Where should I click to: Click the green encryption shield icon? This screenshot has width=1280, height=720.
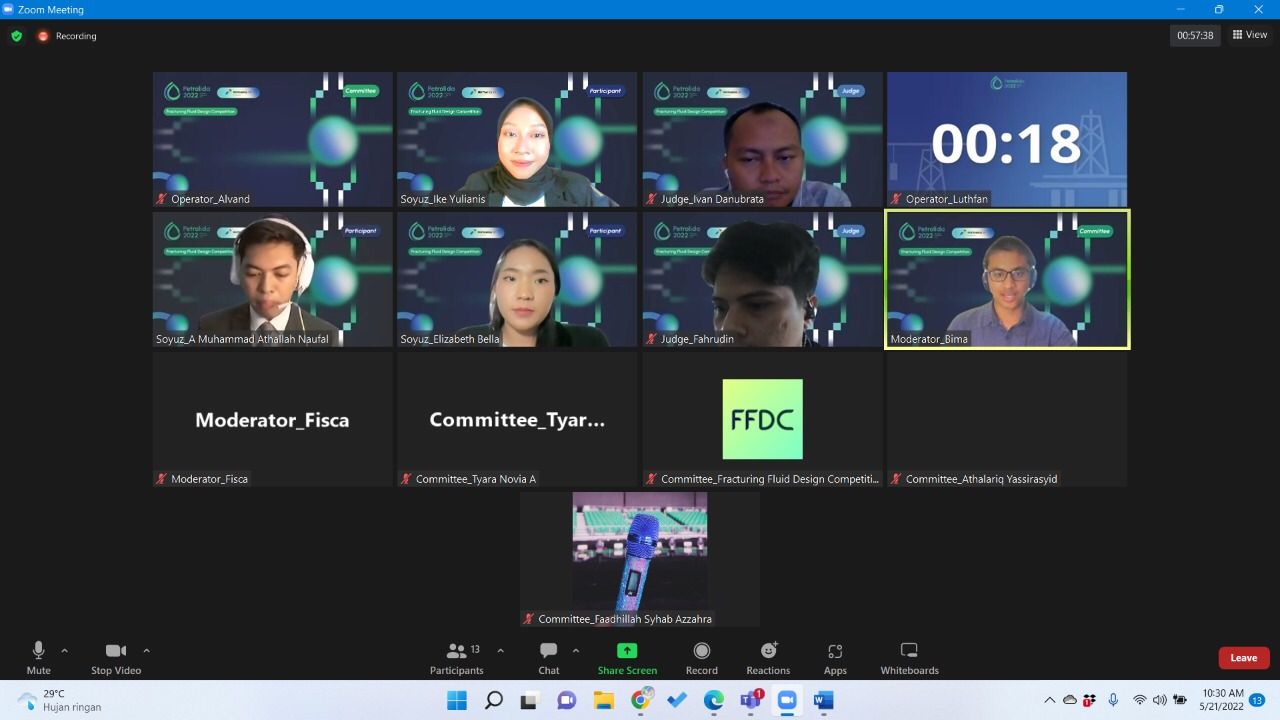pos(16,36)
